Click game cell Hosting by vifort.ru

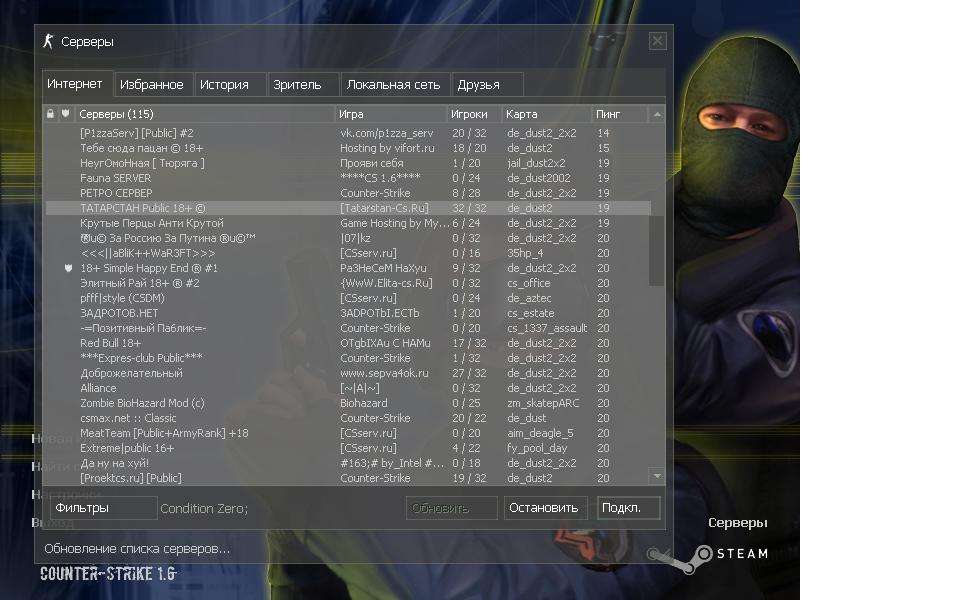tap(388, 148)
